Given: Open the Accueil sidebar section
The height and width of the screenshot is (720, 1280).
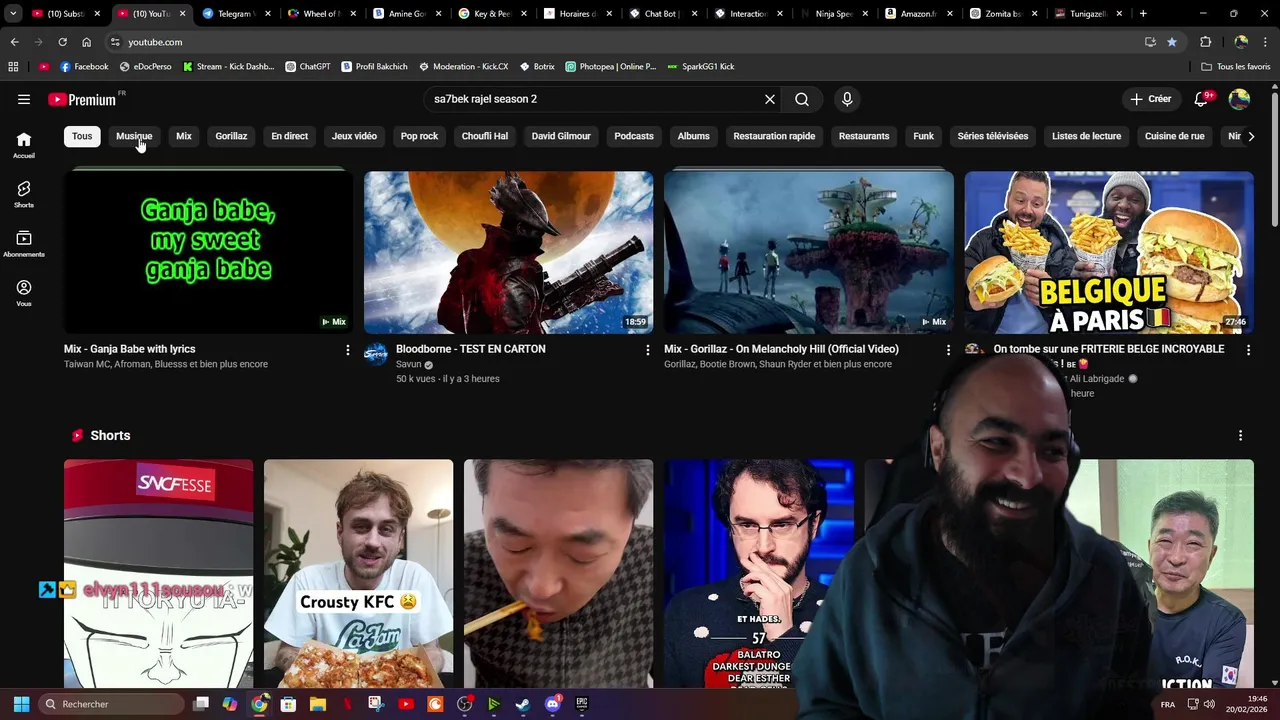Looking at the screenshot, I should (x=24, y=145).
